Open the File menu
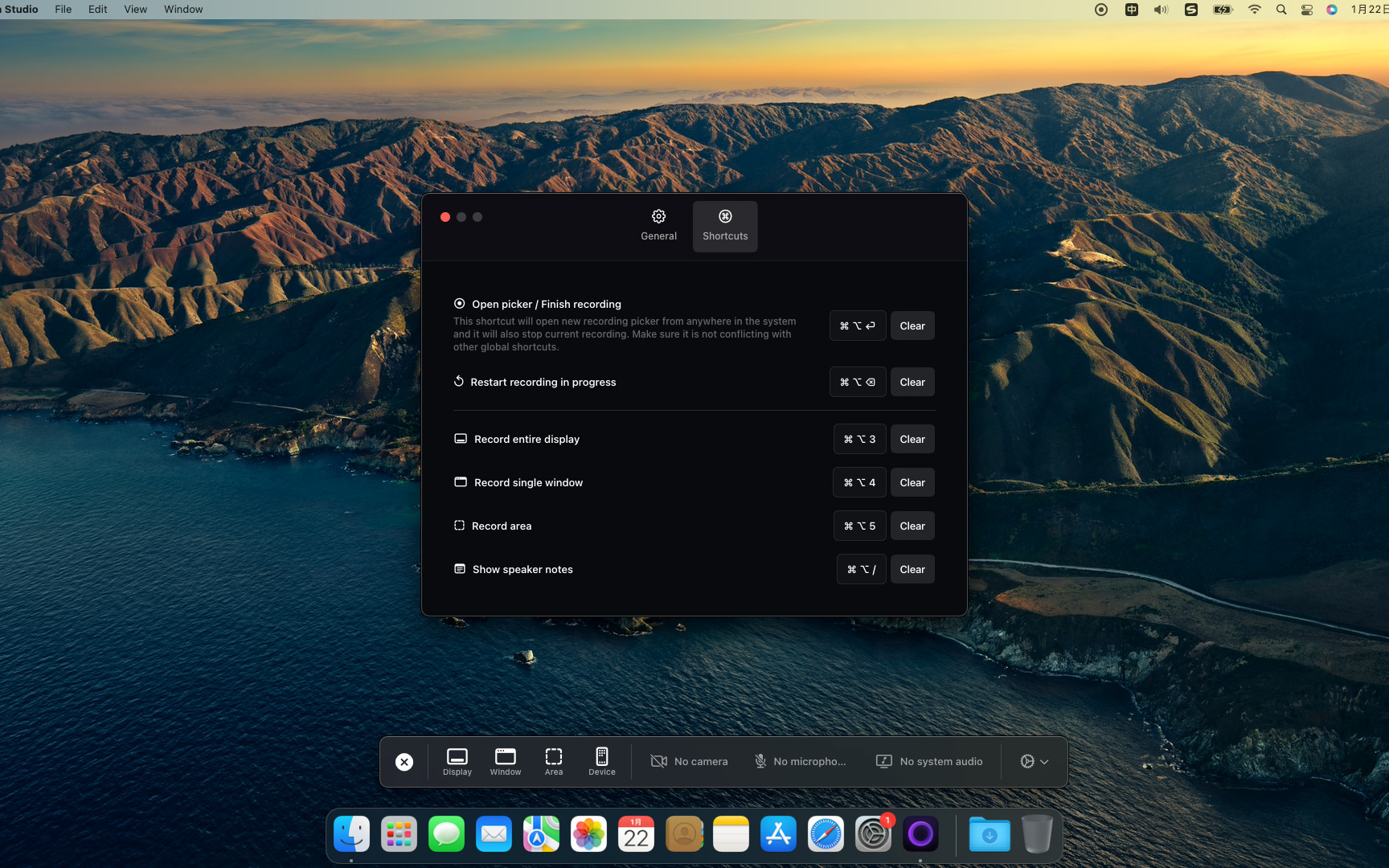 click(63, 9)
